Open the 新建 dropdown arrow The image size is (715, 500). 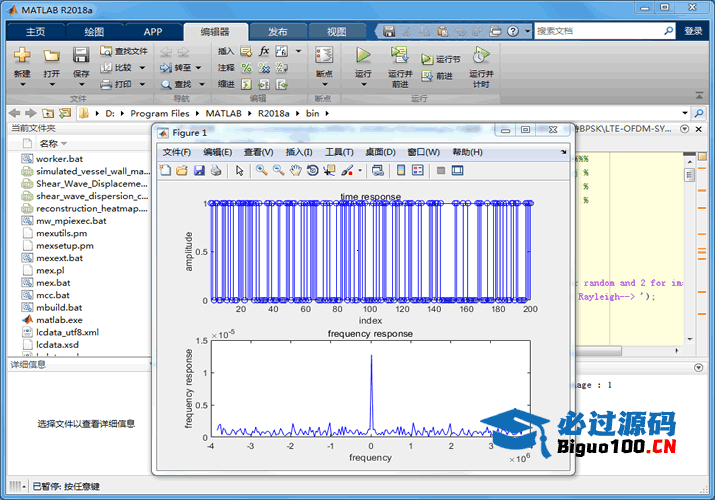(22, 84)
